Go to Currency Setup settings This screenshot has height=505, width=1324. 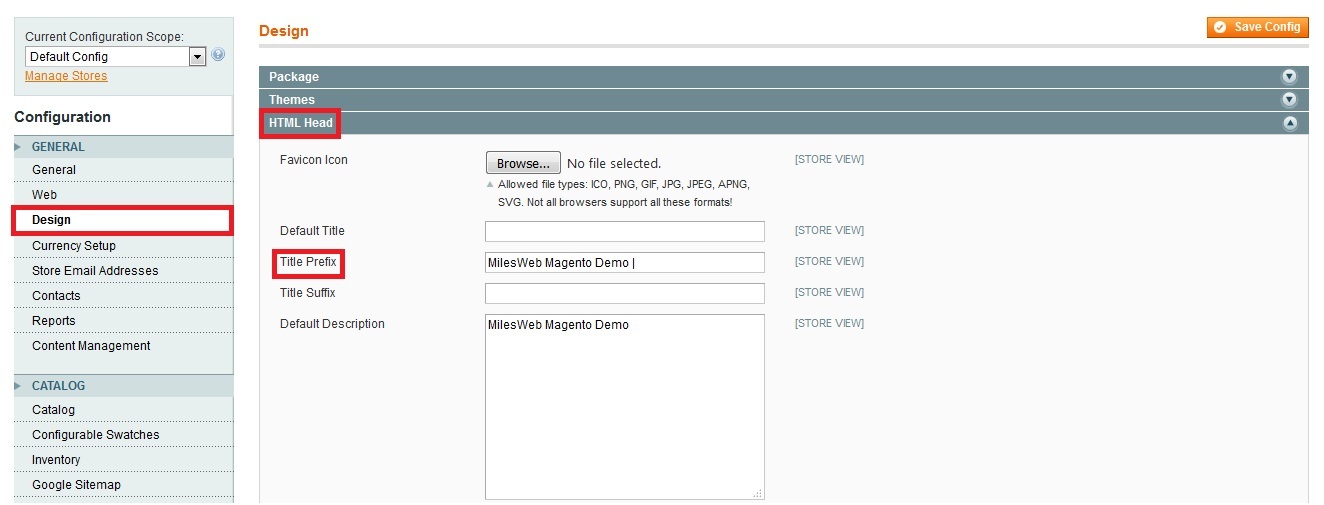[124, 246]
